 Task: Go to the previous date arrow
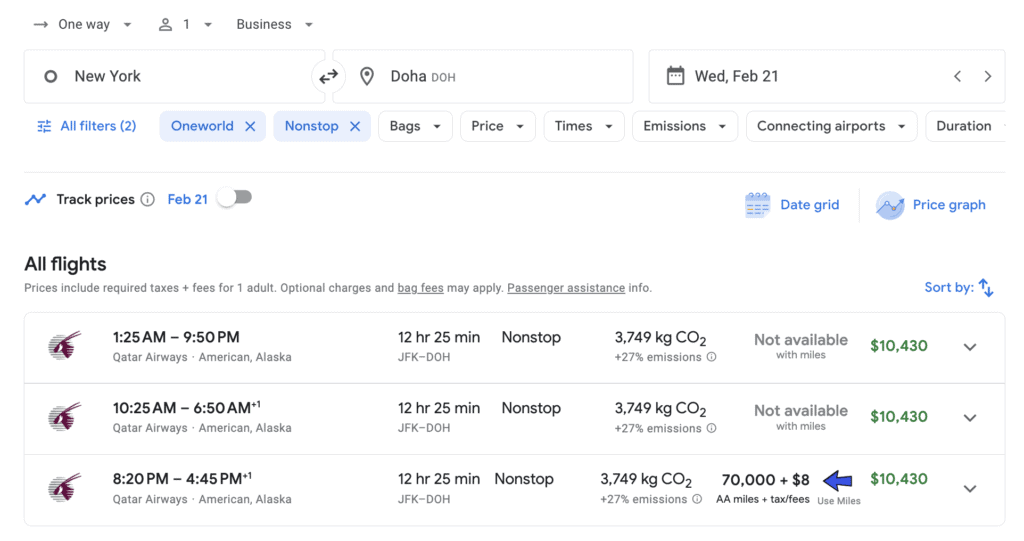pos(957,77)
